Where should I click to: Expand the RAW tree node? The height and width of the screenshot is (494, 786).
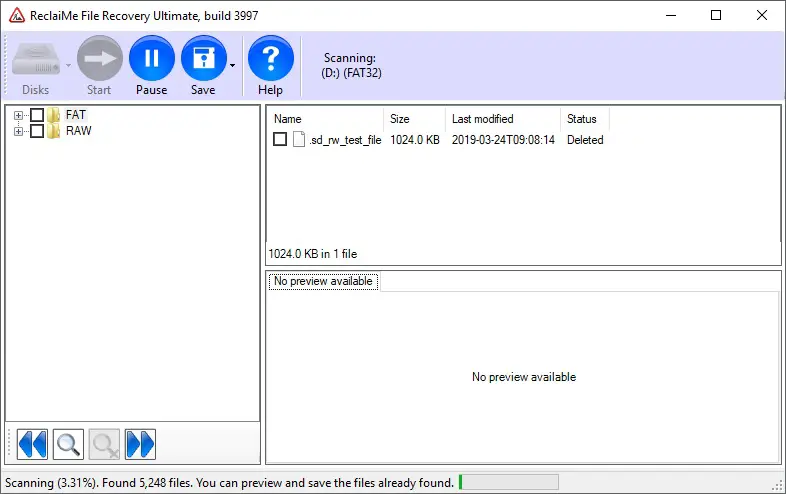click(x=19, y=131)
